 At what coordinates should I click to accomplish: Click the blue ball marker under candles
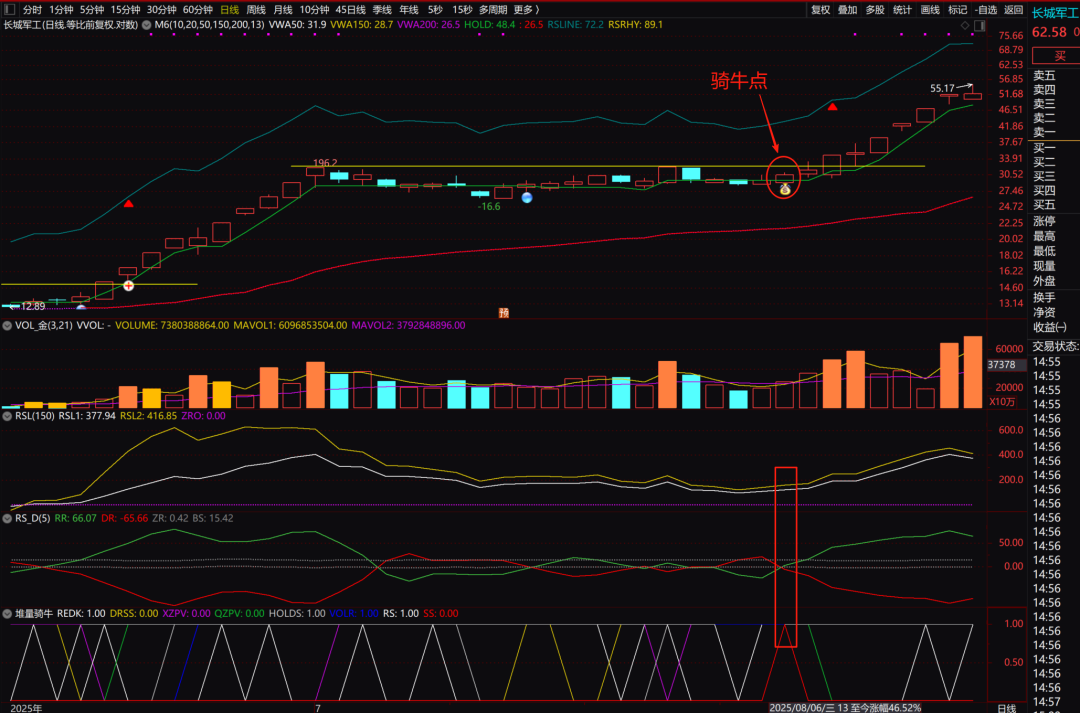(527, 198)
